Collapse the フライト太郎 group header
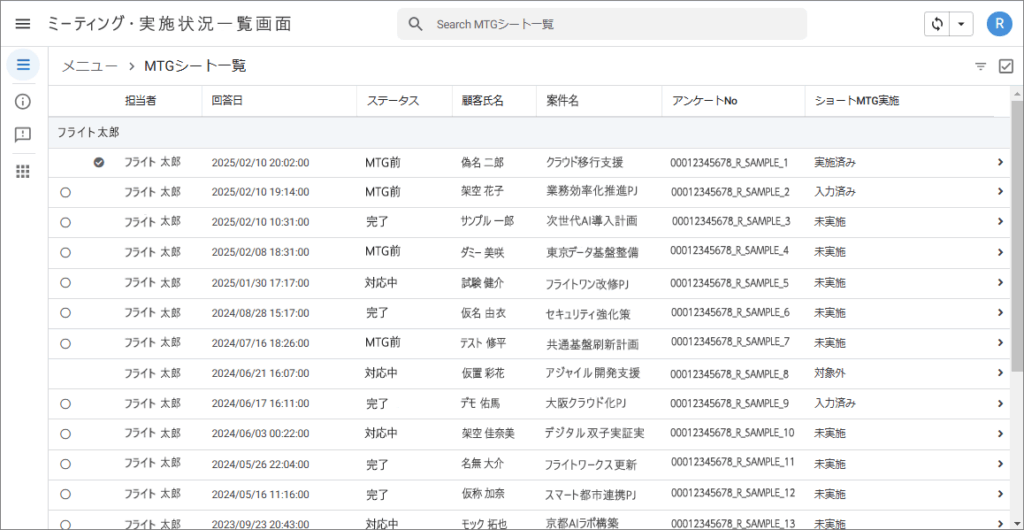 pos(88,132)
